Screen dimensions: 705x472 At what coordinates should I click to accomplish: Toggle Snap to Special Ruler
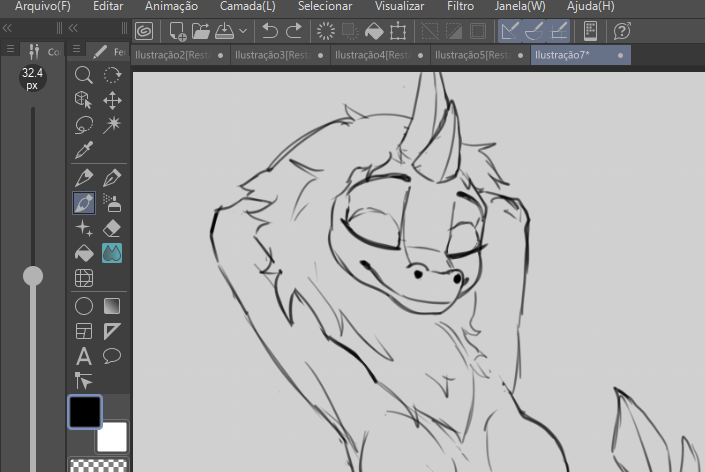click(x=534, y=31)
